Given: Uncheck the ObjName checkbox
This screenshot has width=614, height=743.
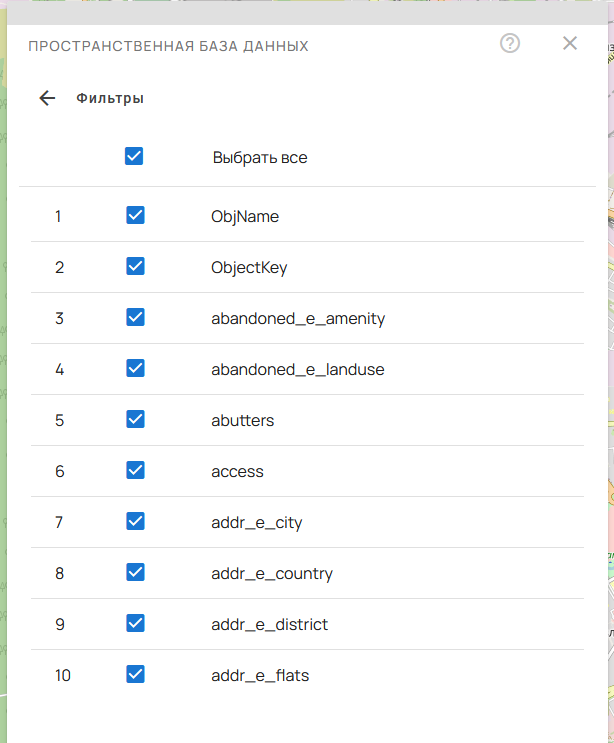Looking at the screenshot, I should (x=136, y=215).
